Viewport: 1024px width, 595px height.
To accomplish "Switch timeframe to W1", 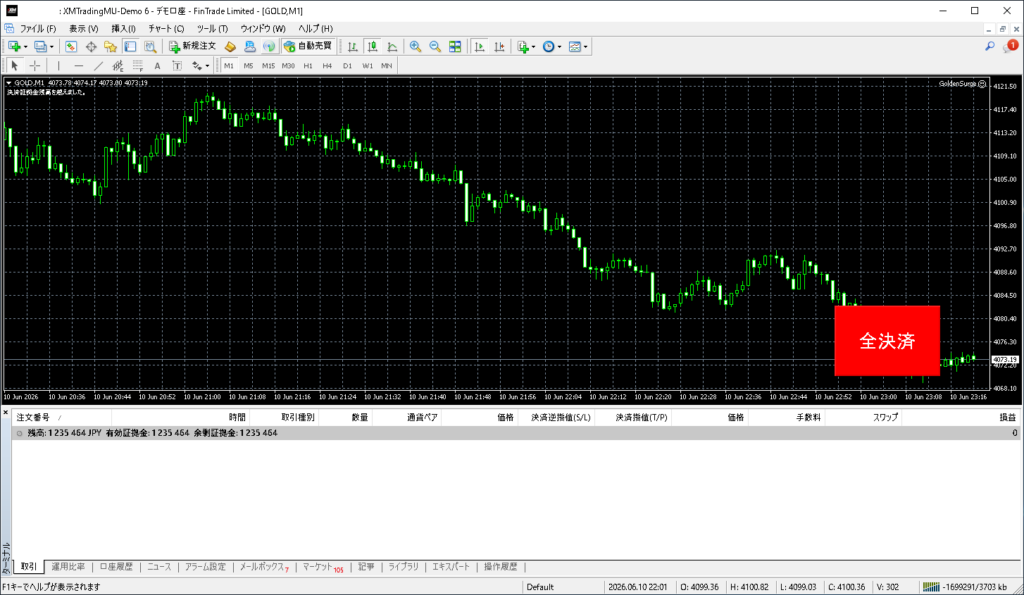I will [x=368, y=65].
